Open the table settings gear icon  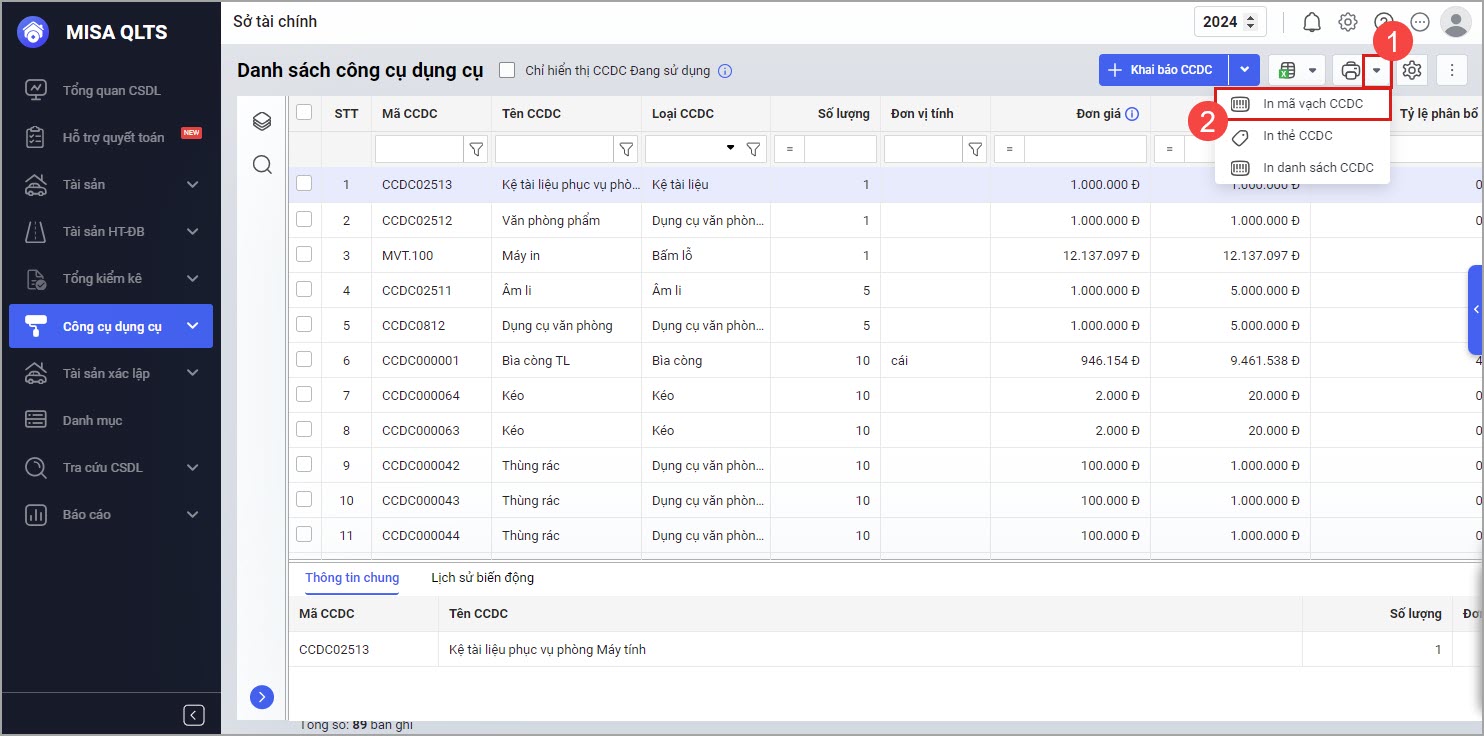tap(1412, 70)
